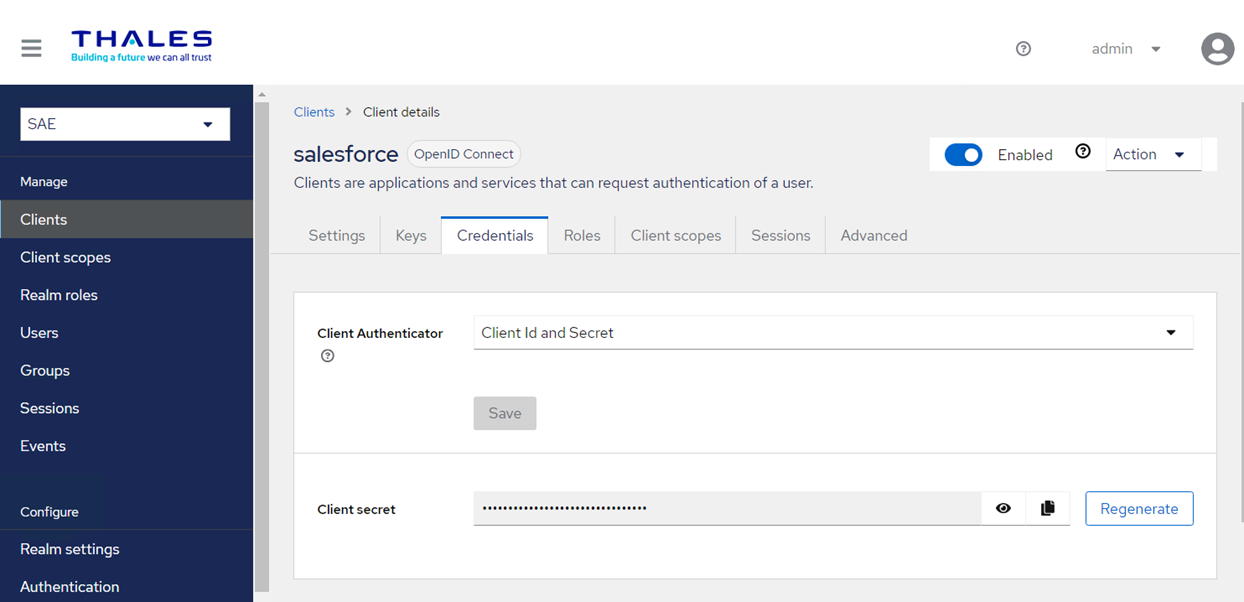Open the hamburger navigation menu

31,48
